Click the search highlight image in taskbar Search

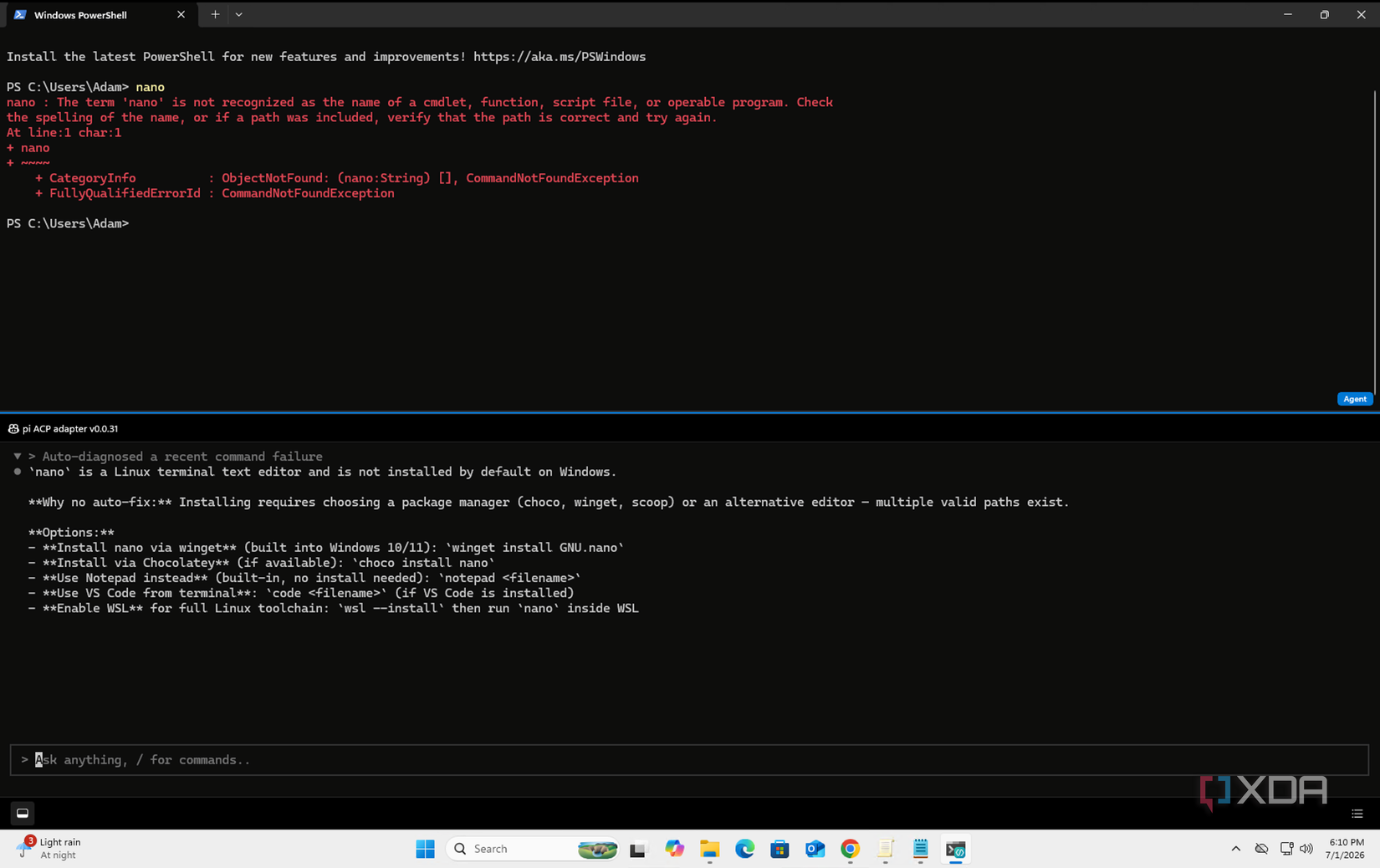(x=597, y=850)
